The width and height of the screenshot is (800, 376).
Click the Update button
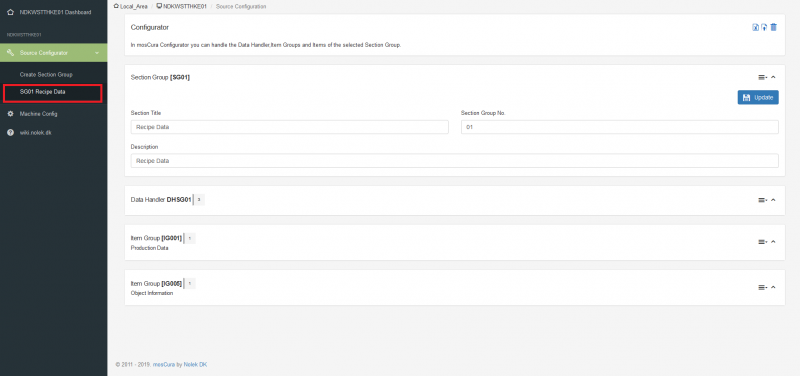[758, 97]
